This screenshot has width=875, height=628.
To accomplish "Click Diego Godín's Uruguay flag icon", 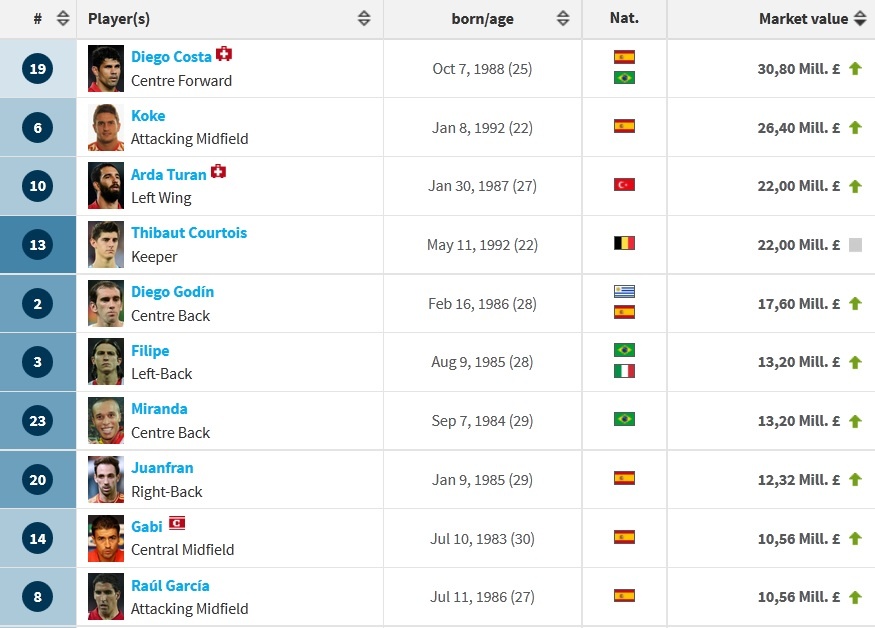I will click(624, 291).
